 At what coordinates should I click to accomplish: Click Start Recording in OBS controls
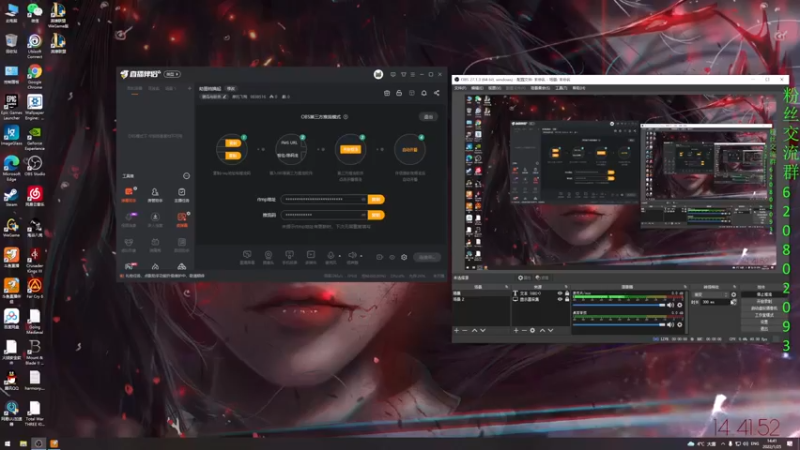click(x=764, y=302)
